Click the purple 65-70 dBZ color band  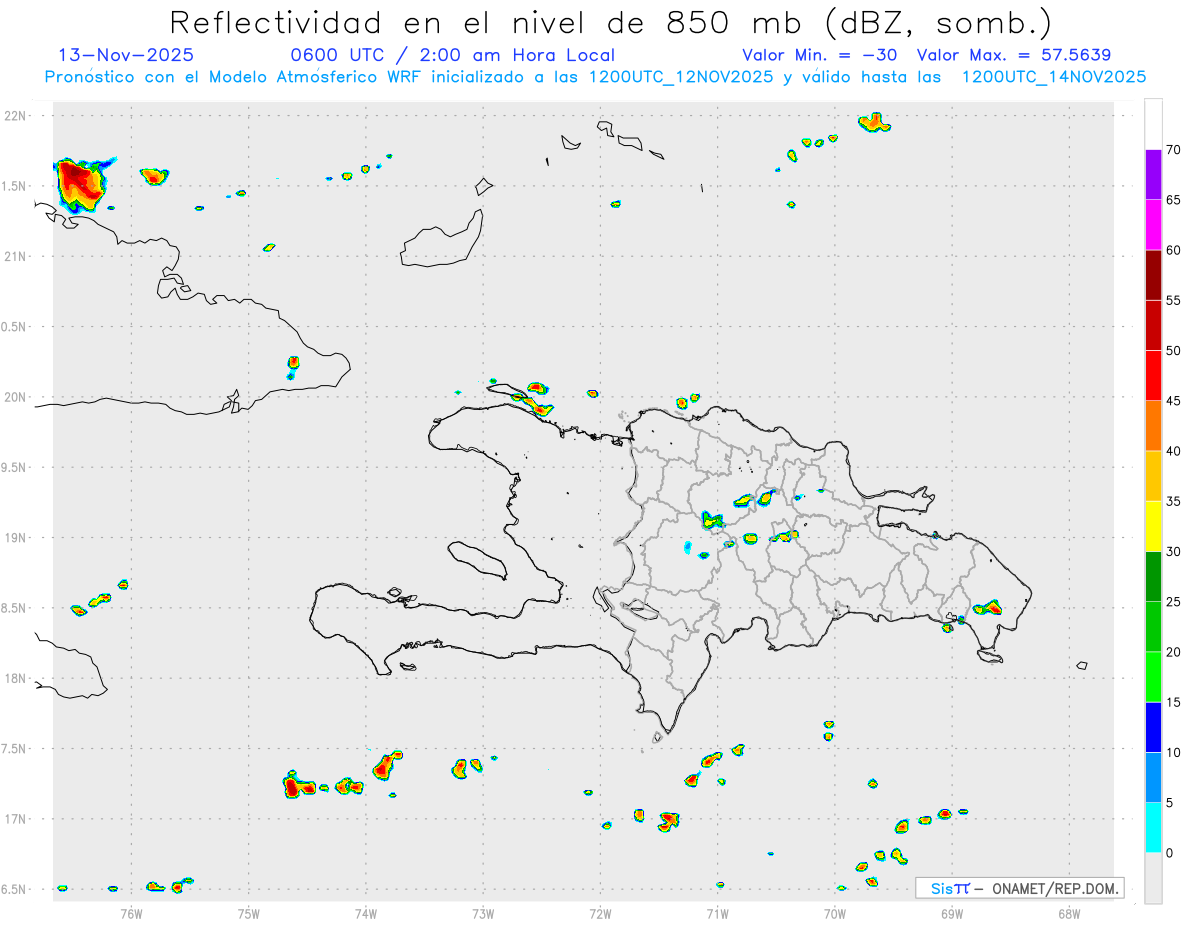click(1153, 175)
